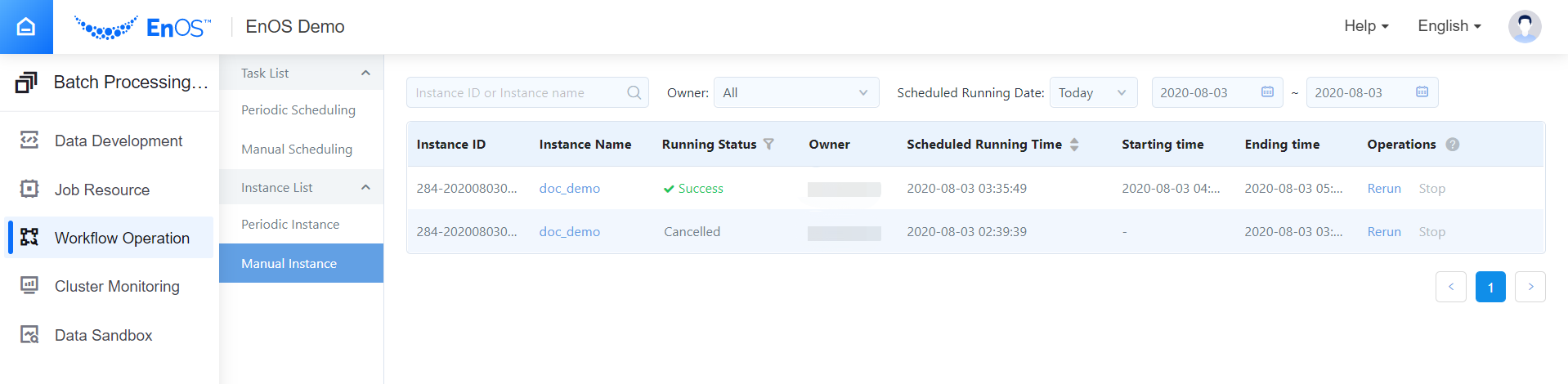Click the Instance Name column header
This screenshot has height=384, width=1568.
click(585, 144)
